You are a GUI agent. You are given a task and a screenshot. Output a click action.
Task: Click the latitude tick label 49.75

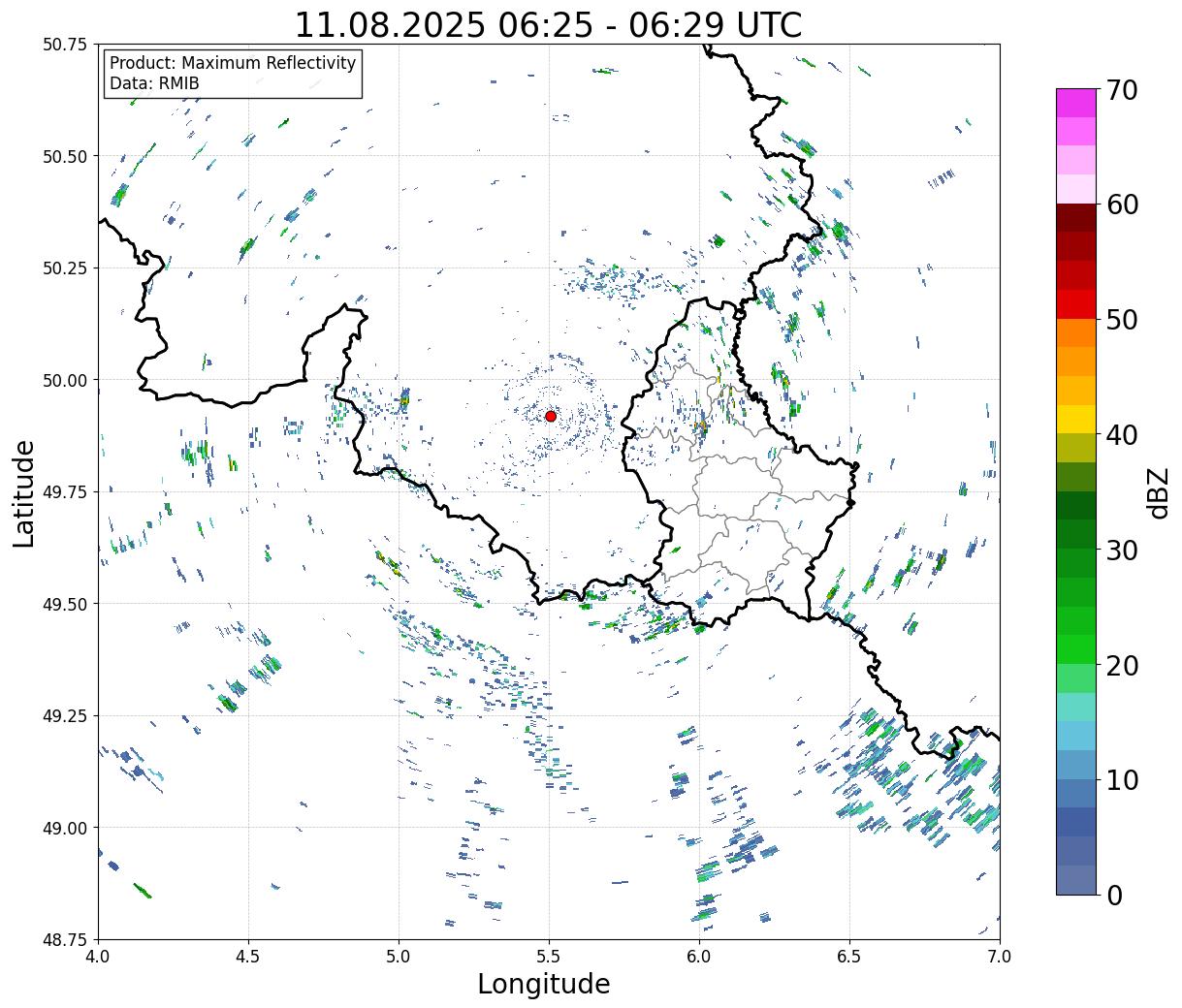[65, 492]
